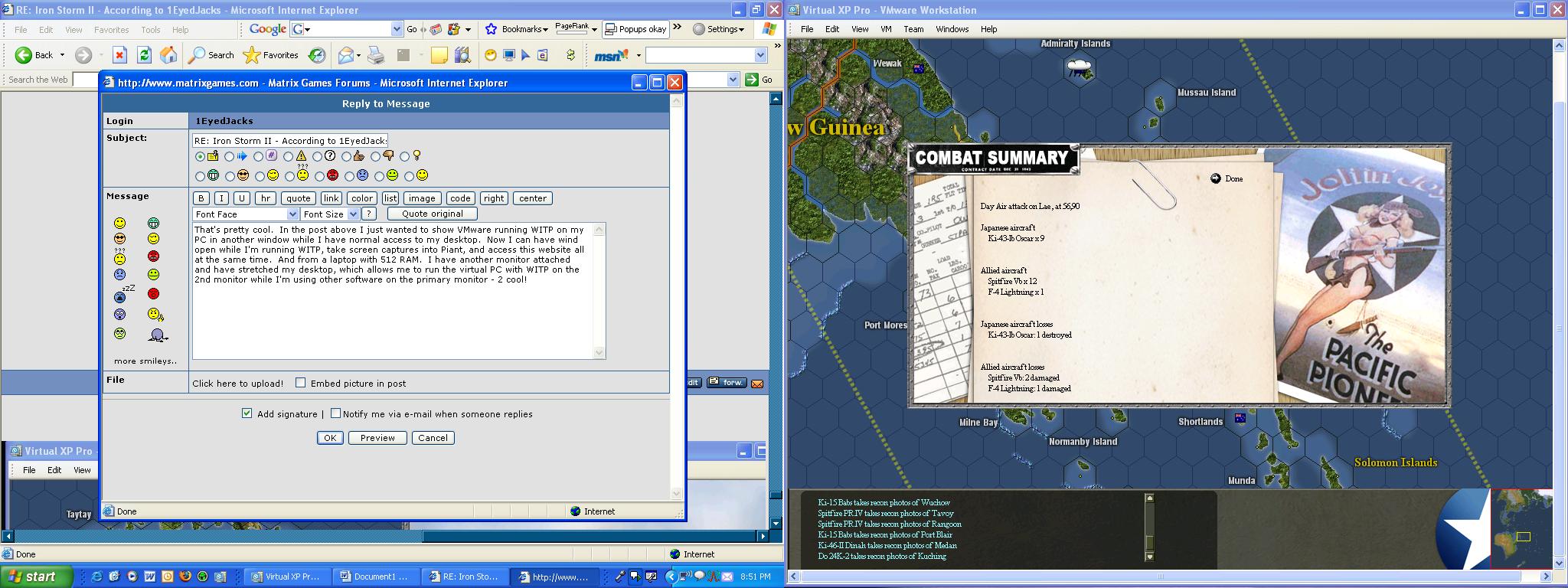Click the Messenger smiley toolbar icon

pyautogui.click(x=490, y=55)
